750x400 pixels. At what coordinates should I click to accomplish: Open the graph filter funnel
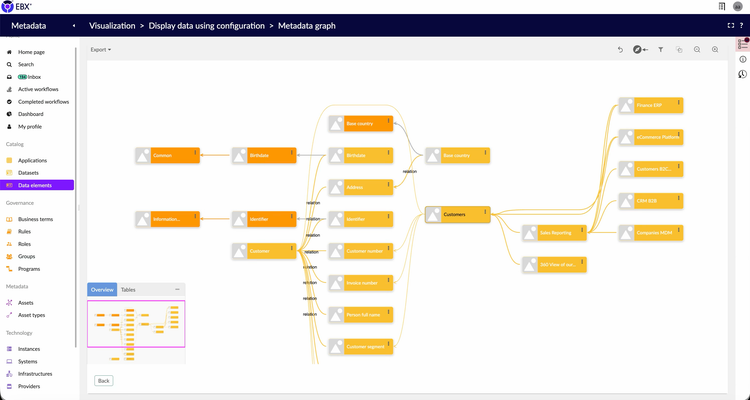tap(661, 50)
